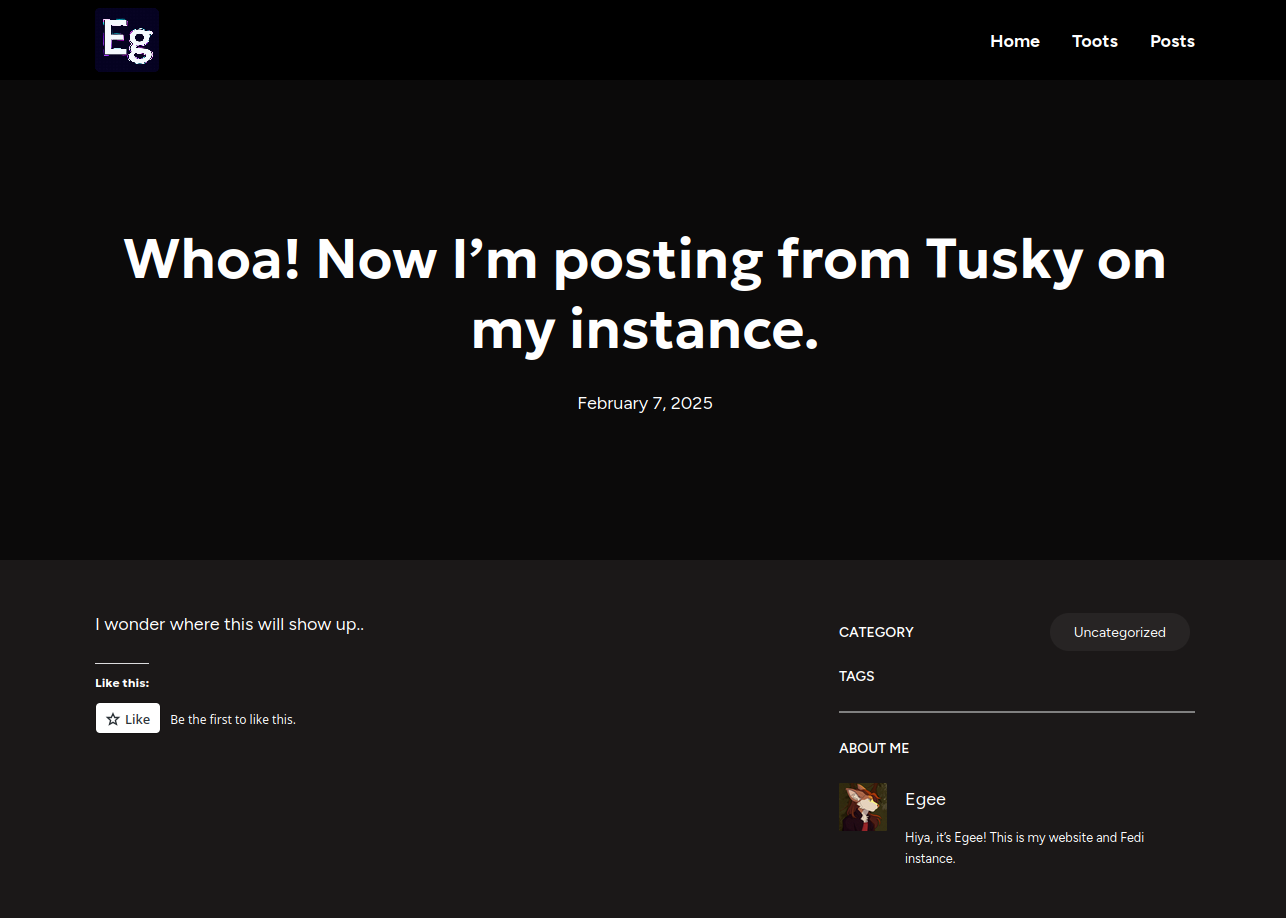Screen dimensions: 1286x918
Task: Click the star icon in Like button
Action: pyautogui.click(x=113, y=719)
